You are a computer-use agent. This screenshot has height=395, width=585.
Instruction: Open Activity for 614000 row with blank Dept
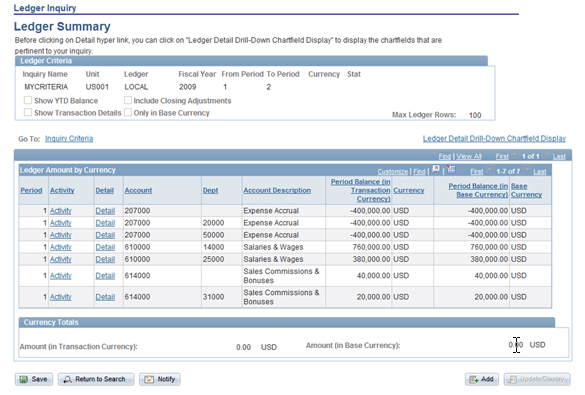[x=60, y=276]
